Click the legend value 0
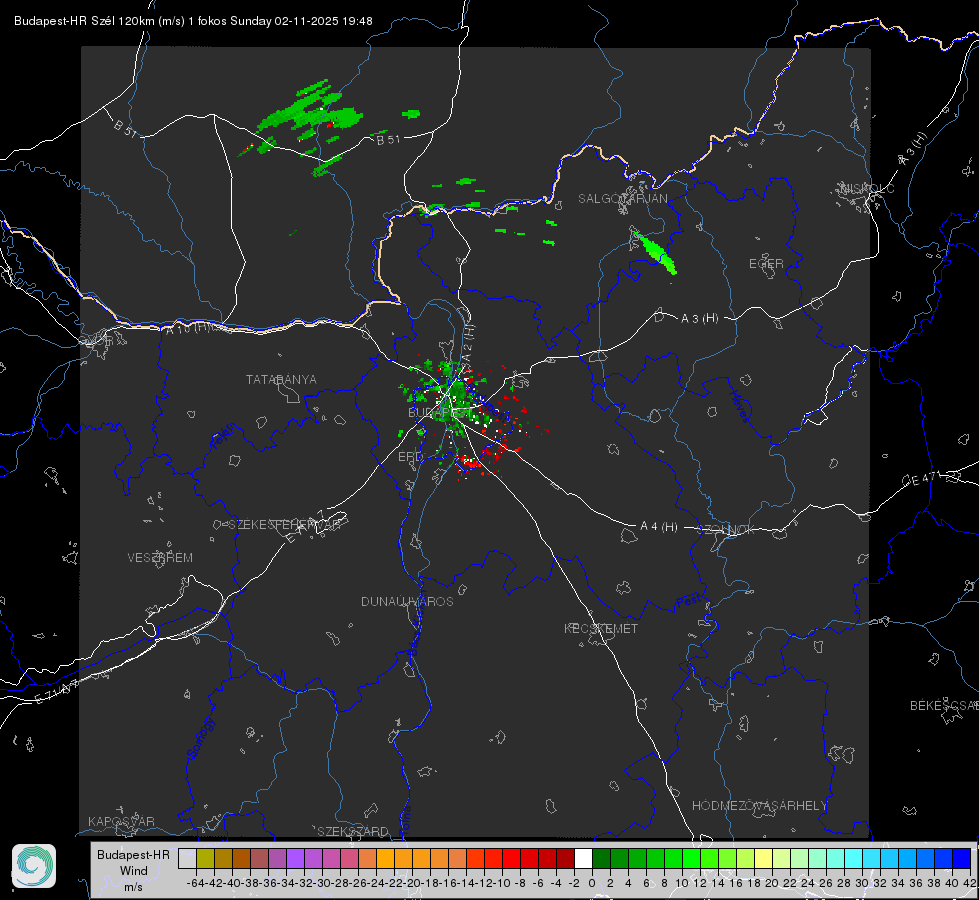 [592, 883]
